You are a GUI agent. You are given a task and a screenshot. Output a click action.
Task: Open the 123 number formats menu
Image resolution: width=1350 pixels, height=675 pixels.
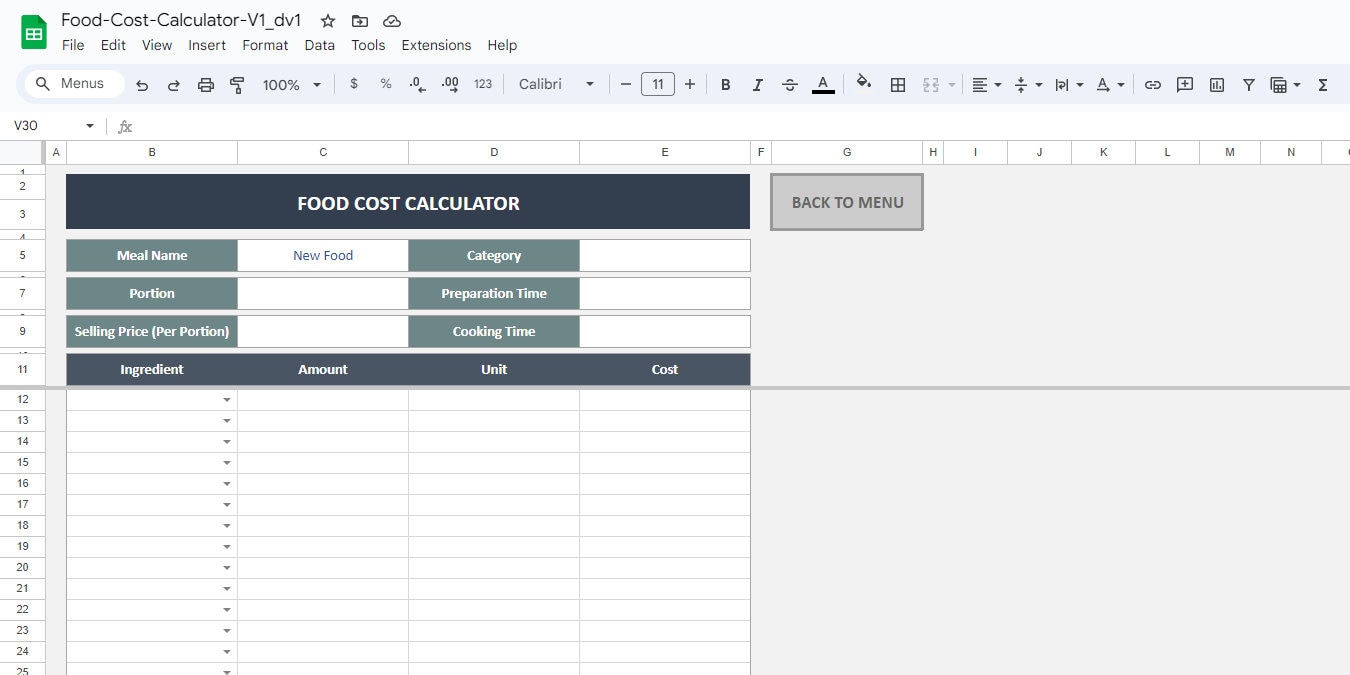point(483,84)
